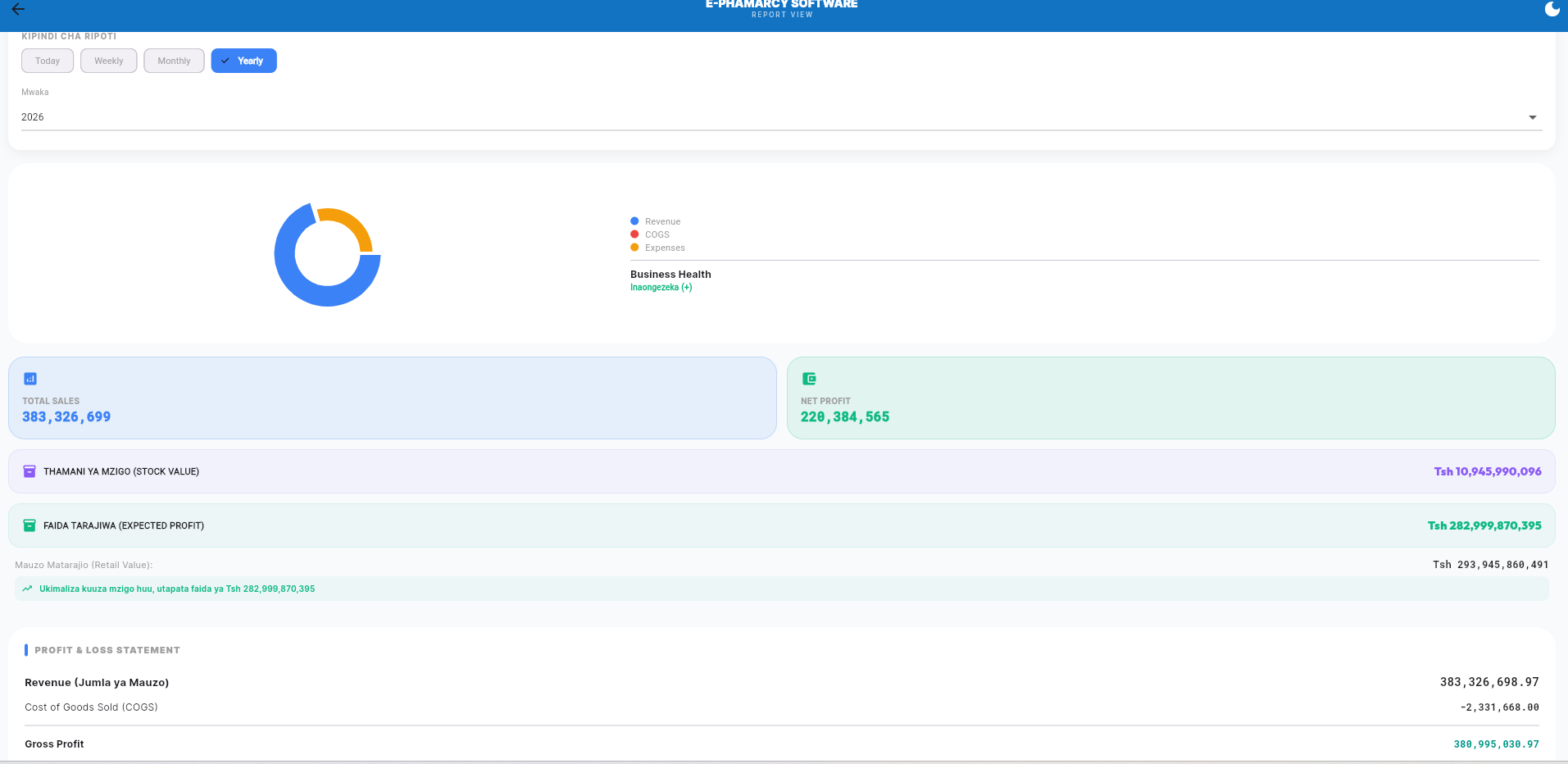Click the bold green Tsh 282,999,870,395 amount
Screen dimensions: 1568x764
pyautogui.click(x=1484, y=525)
